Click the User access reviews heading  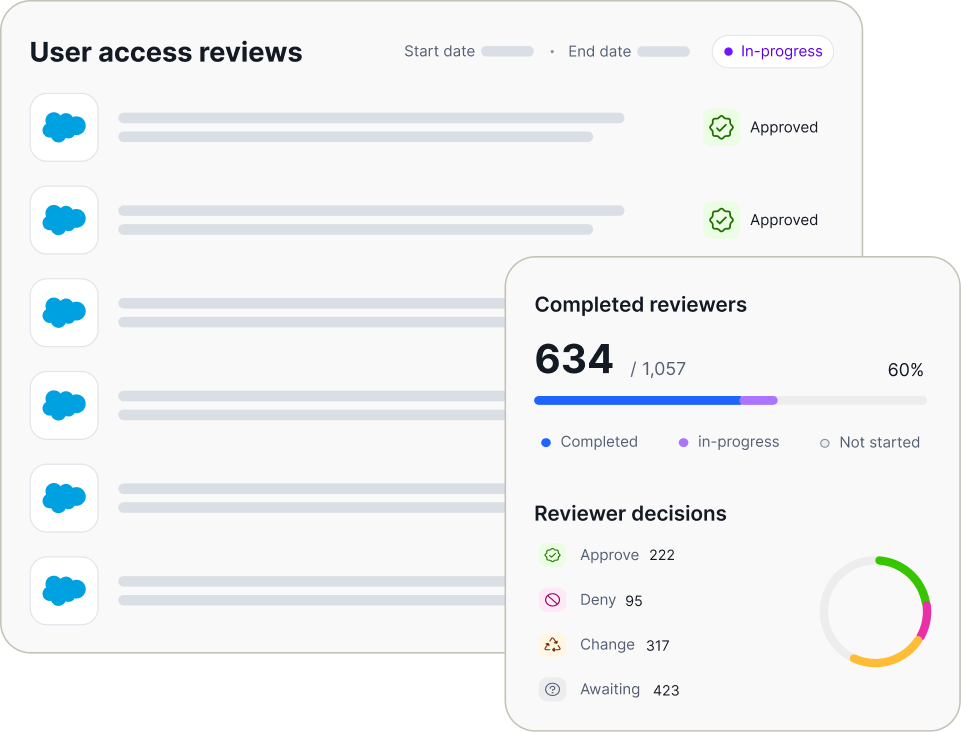[166, 52]
